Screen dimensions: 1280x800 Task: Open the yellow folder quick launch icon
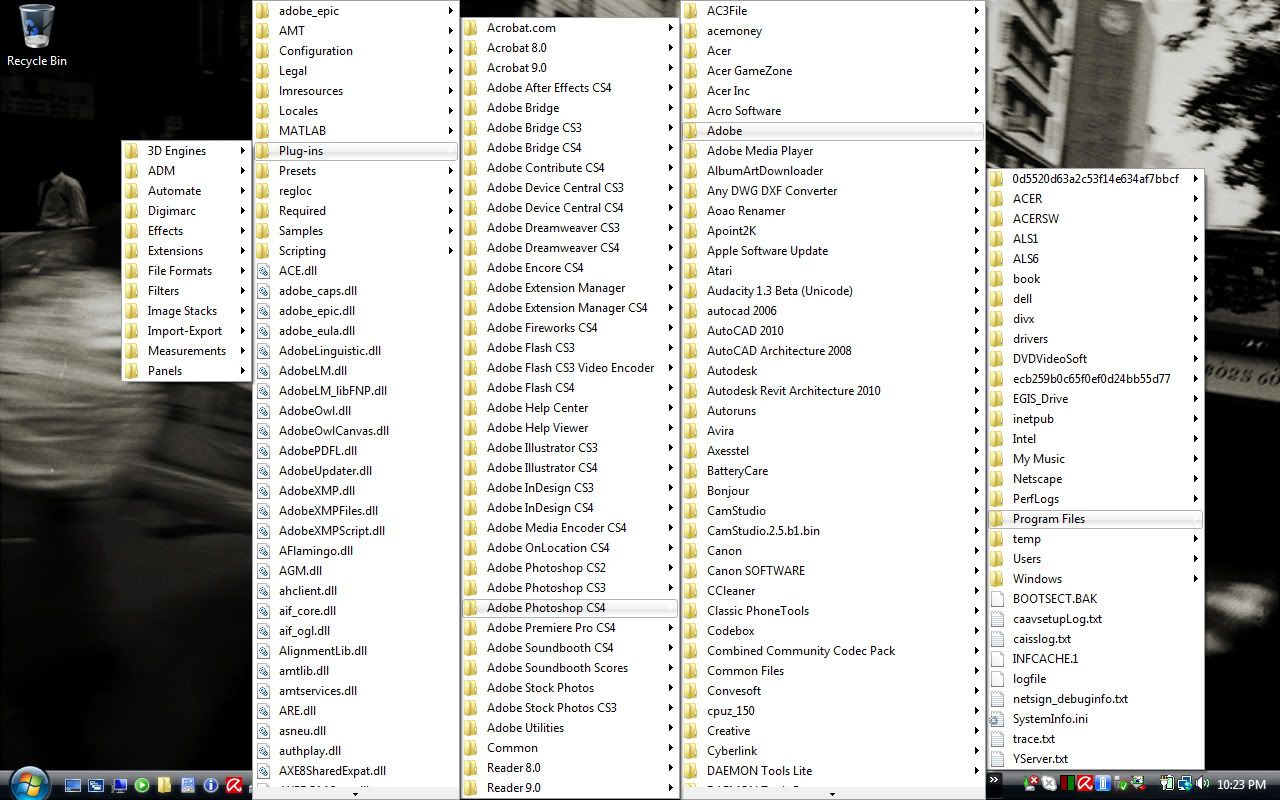click(x=164, y=785)
